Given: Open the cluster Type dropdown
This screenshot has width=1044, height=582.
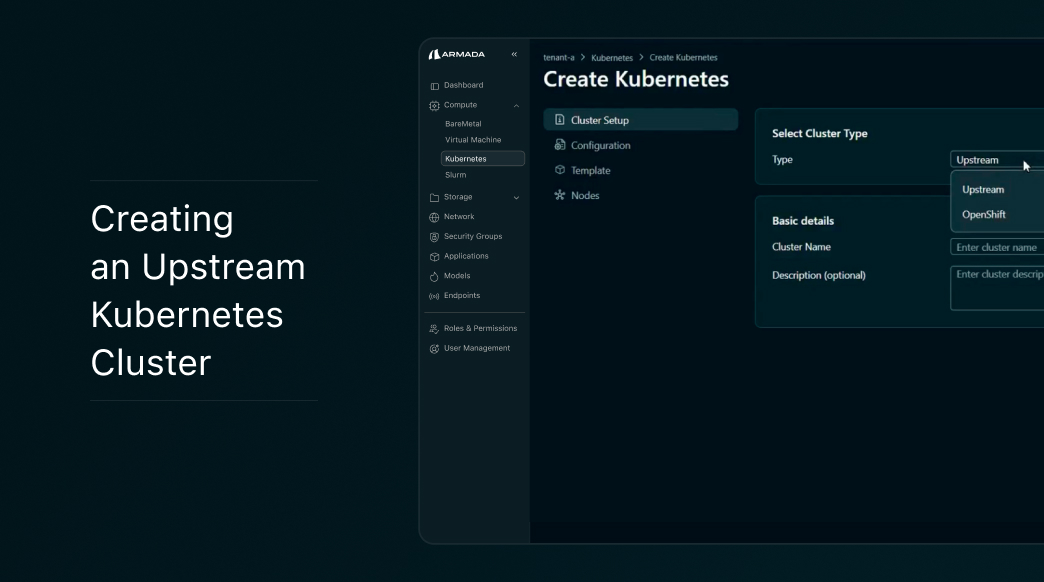Looking at the screenshot, I should click(997, 160).
